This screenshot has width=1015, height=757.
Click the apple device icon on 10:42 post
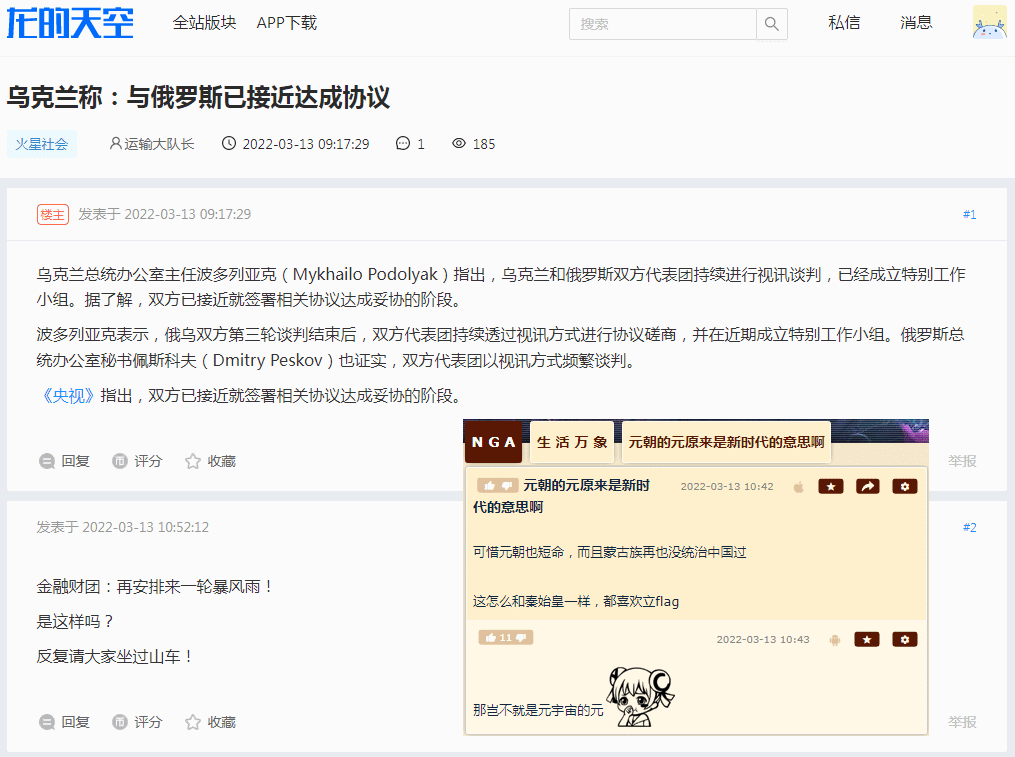point(799,487)
